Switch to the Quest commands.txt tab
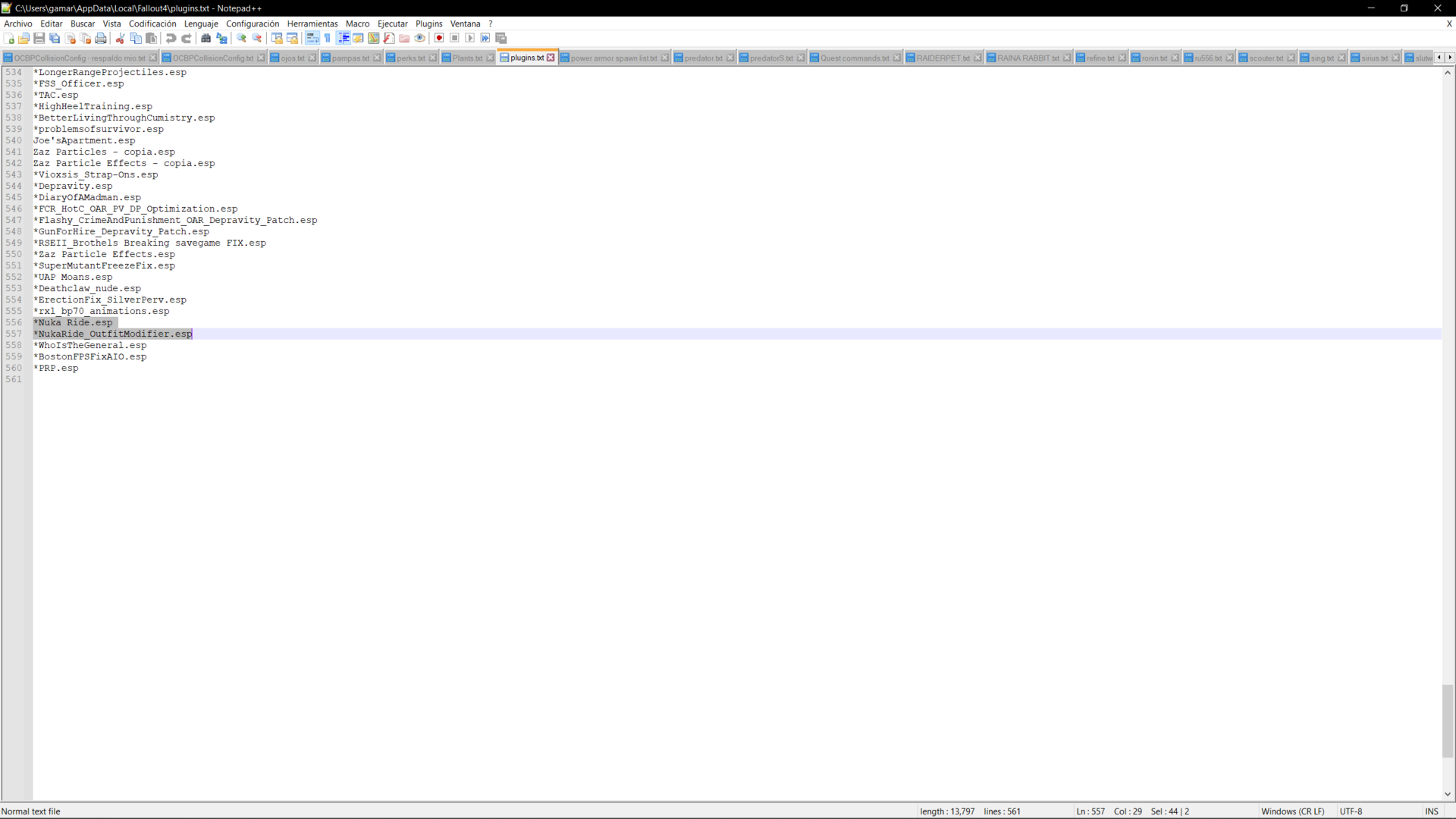Viewport: 1456px width, 819px height. click(x=855, y=58)
